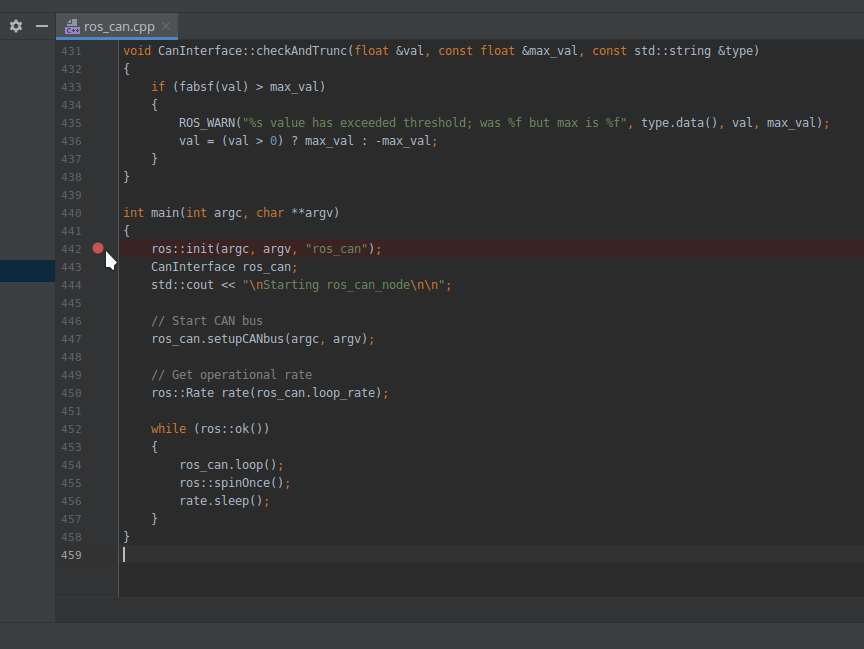The image size is (864, 649).
Task: Click on rate.sleep() call
Action: 224,501
